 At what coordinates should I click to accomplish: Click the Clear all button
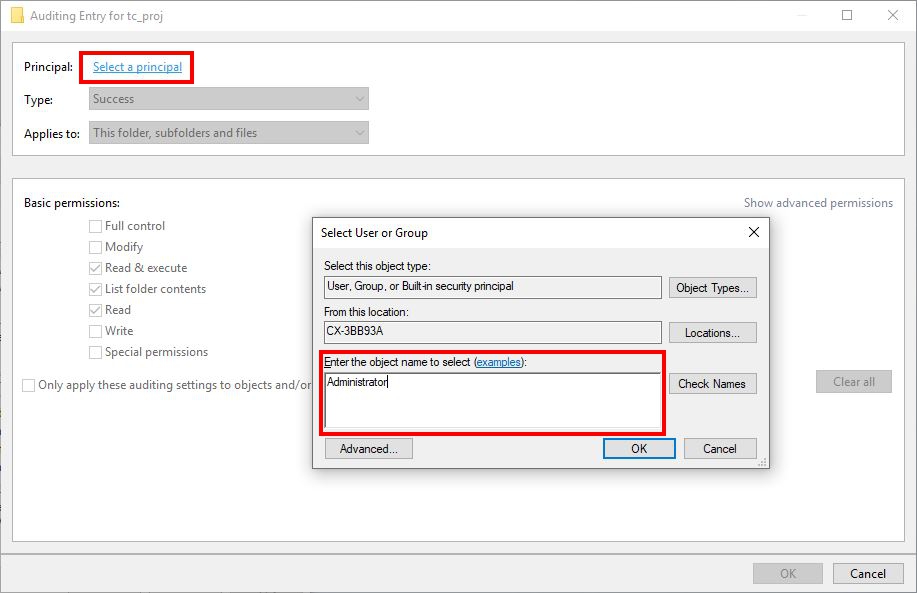854,382
